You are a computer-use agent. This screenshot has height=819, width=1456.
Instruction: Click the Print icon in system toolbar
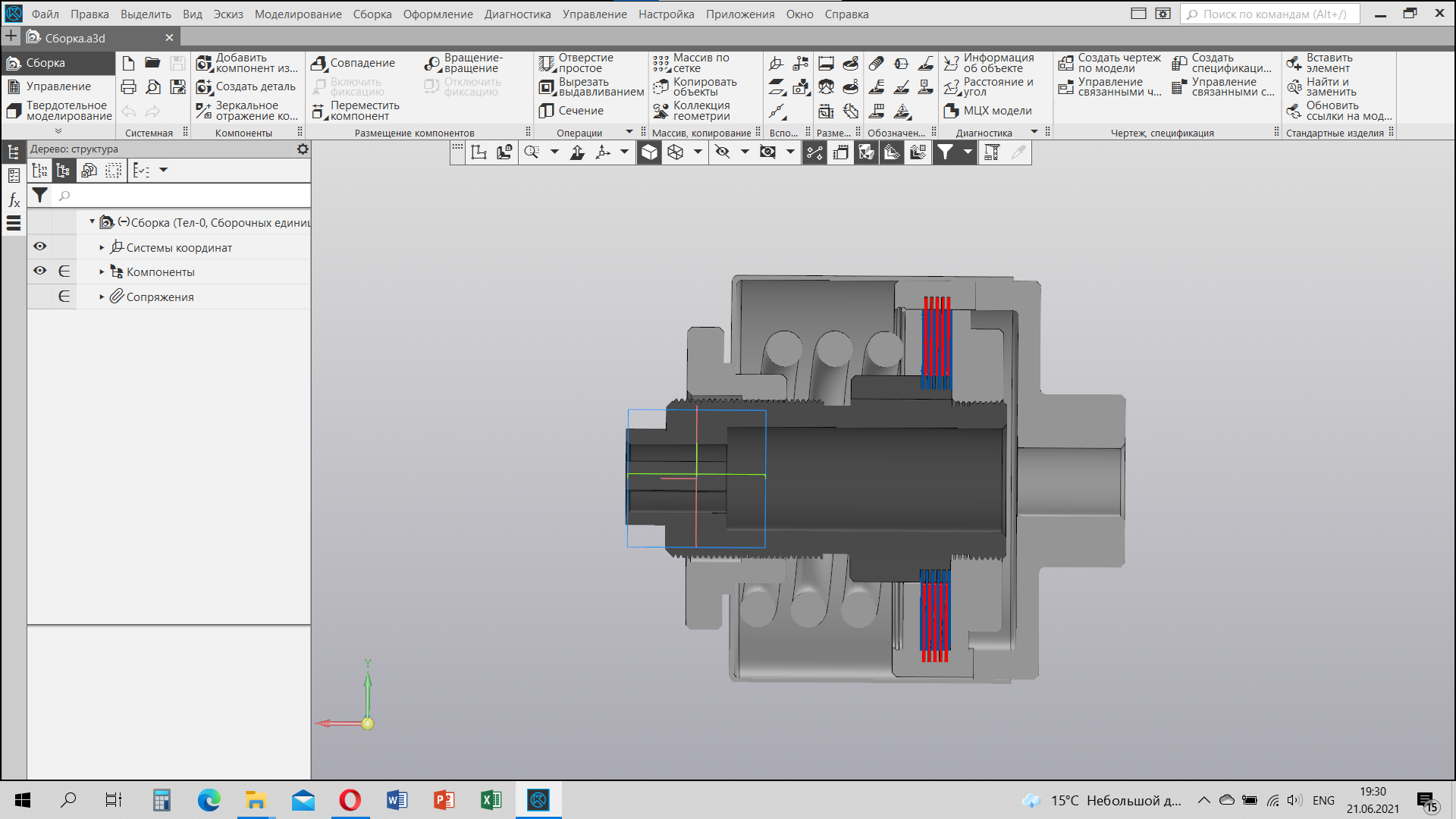129,87
